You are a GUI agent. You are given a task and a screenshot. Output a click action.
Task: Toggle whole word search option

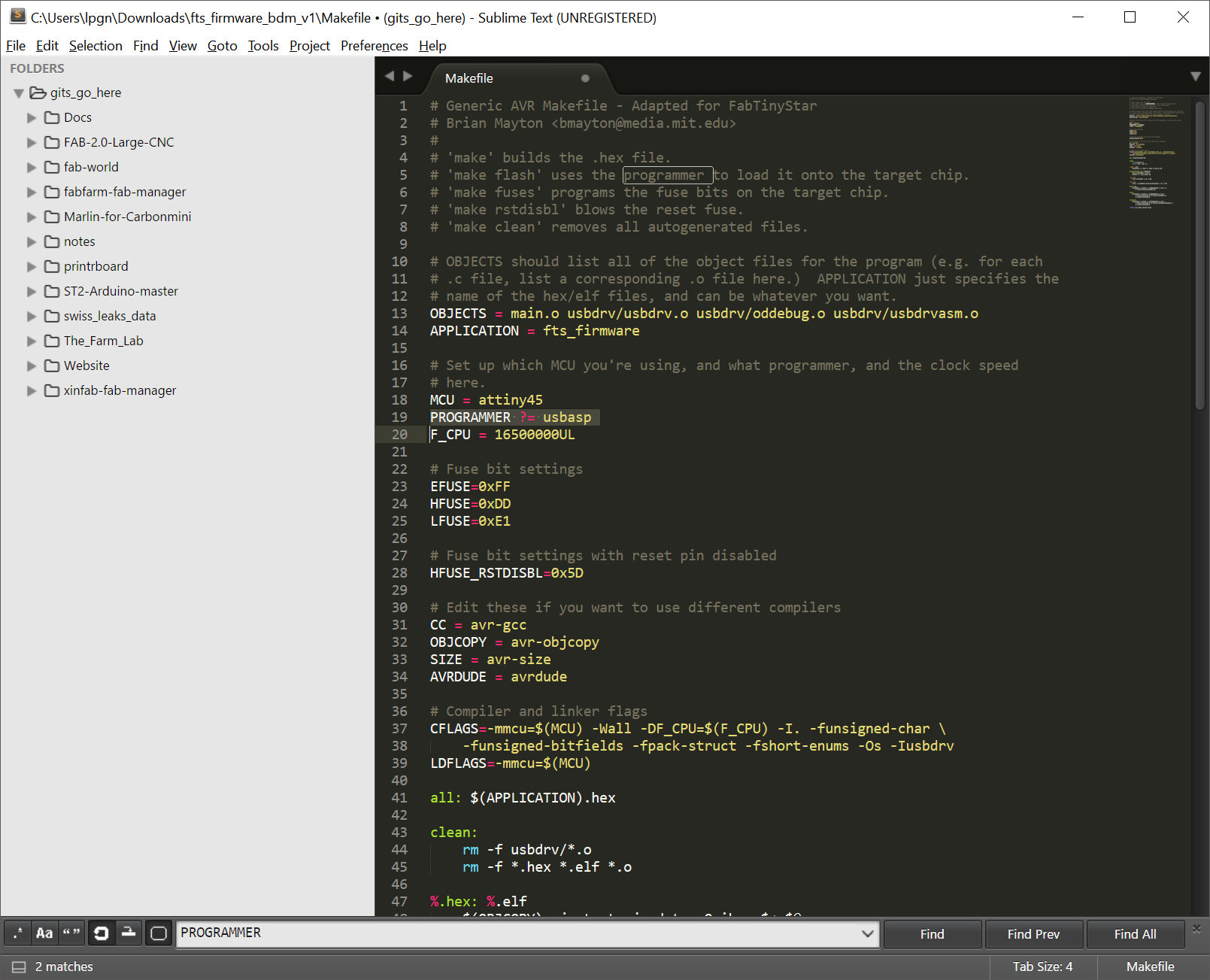point(71,933)
